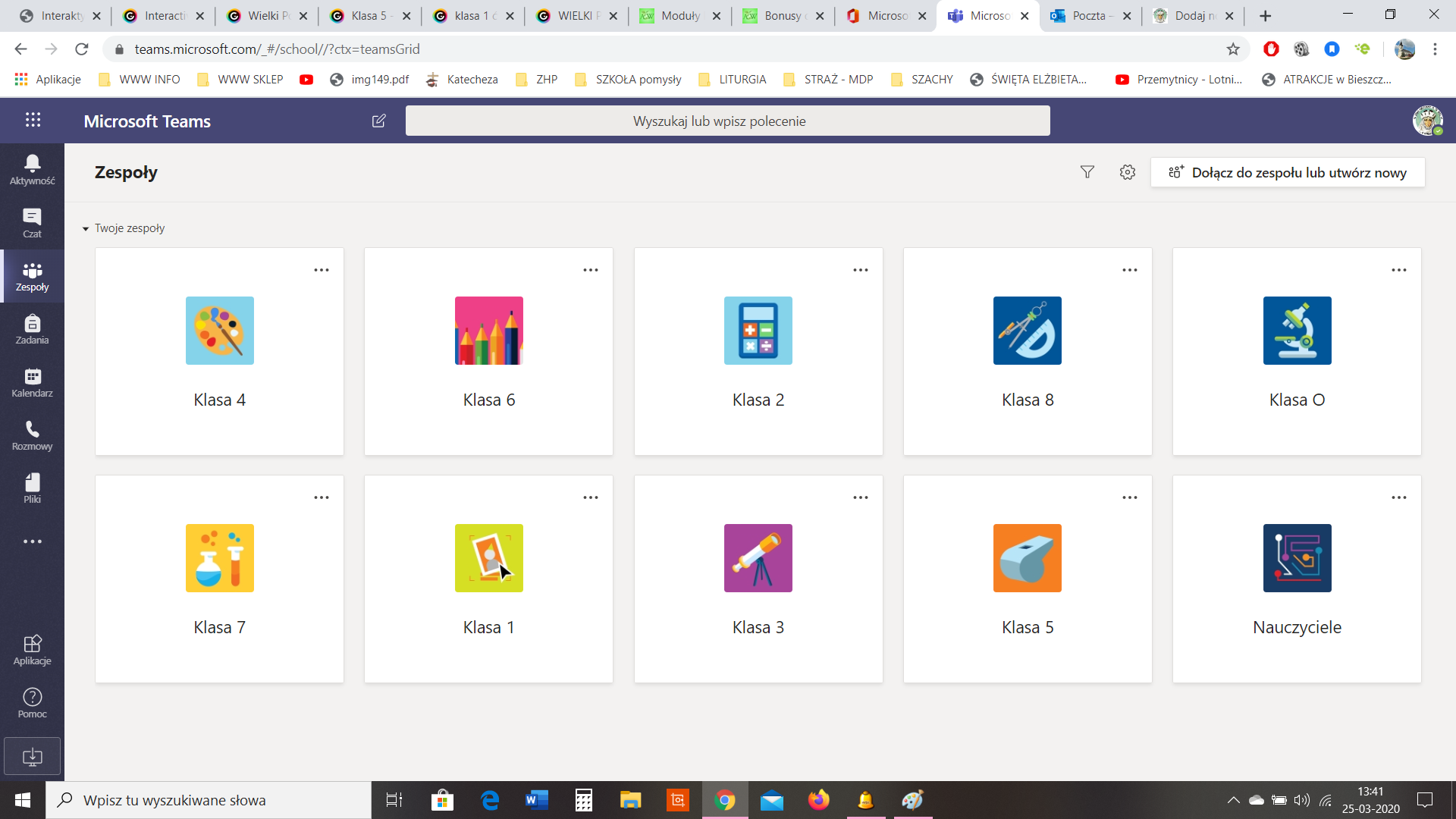The height and width of the screenshot is (819, 1456).
Task: Open Word from the Windows taskbar
Action: pos(537,800)
